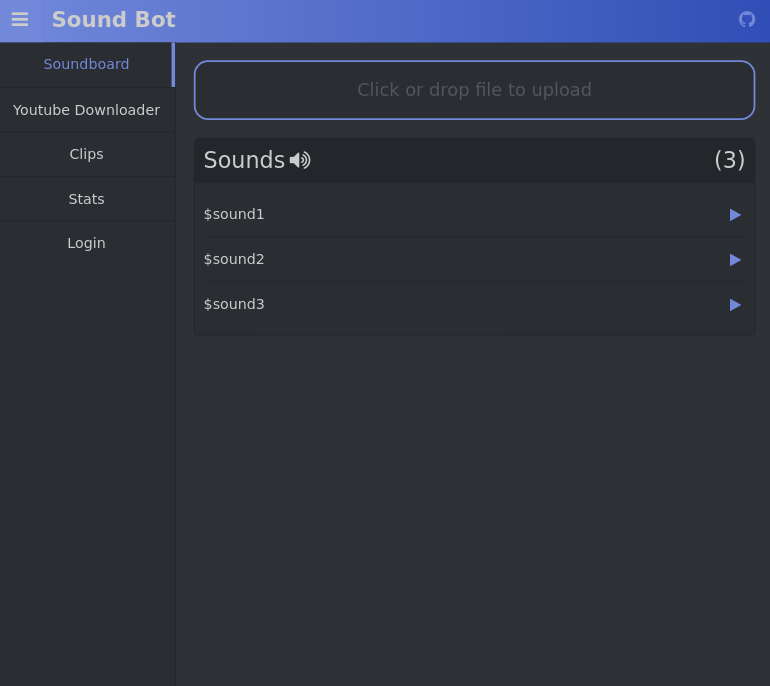Click the Sounds panel heading text
770x686 pixels.
(x=244, y=160)
